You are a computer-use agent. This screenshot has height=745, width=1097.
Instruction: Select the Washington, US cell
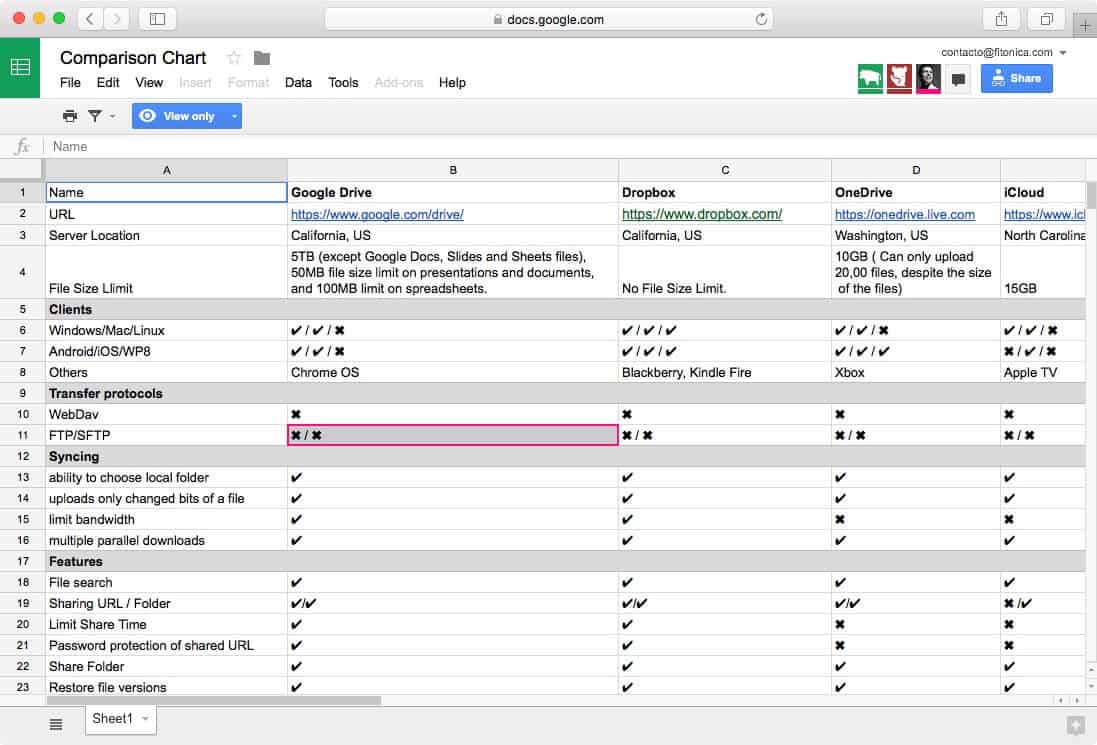(916, 235)
